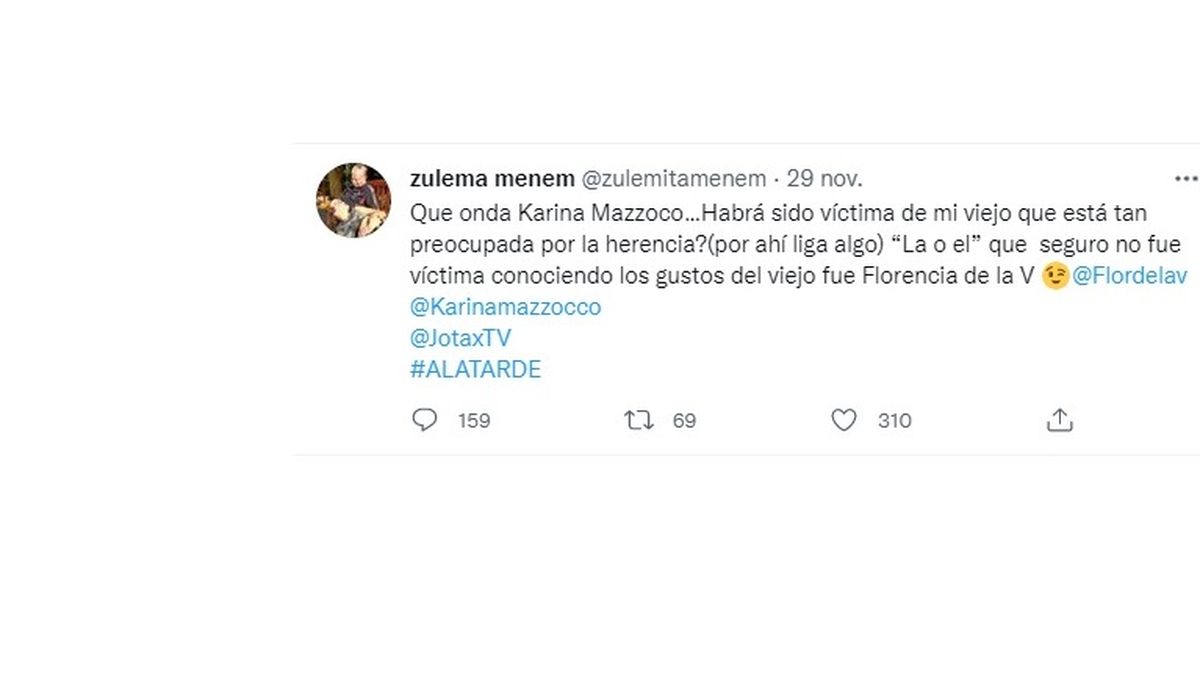The width and height of the screenshot is (1200, 675).
Task: Open the tweet's 29 nov. timestamp
Action: (825, 179)
